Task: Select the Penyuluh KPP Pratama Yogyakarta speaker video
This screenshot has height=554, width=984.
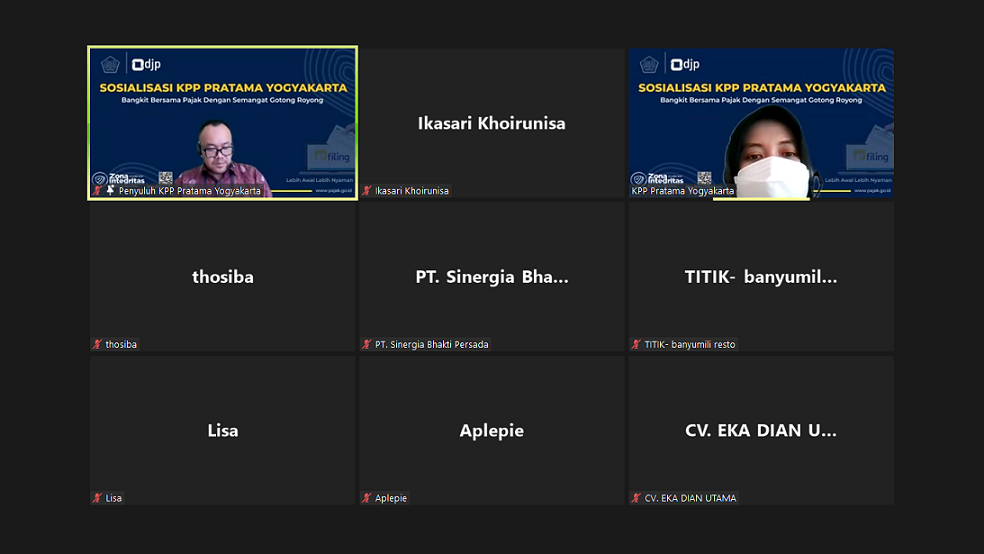Action: click(x=222, y=122)
